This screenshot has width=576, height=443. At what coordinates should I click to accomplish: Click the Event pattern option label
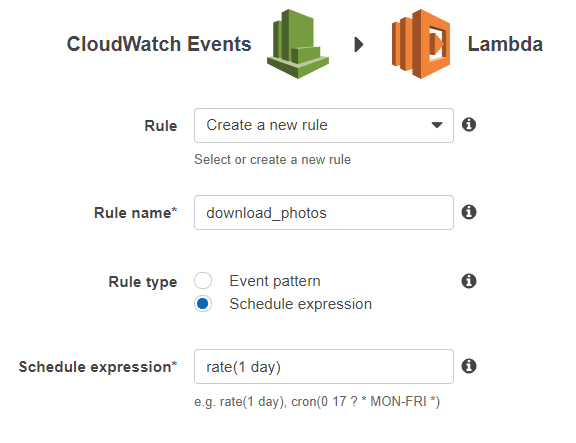click(275, 281)
